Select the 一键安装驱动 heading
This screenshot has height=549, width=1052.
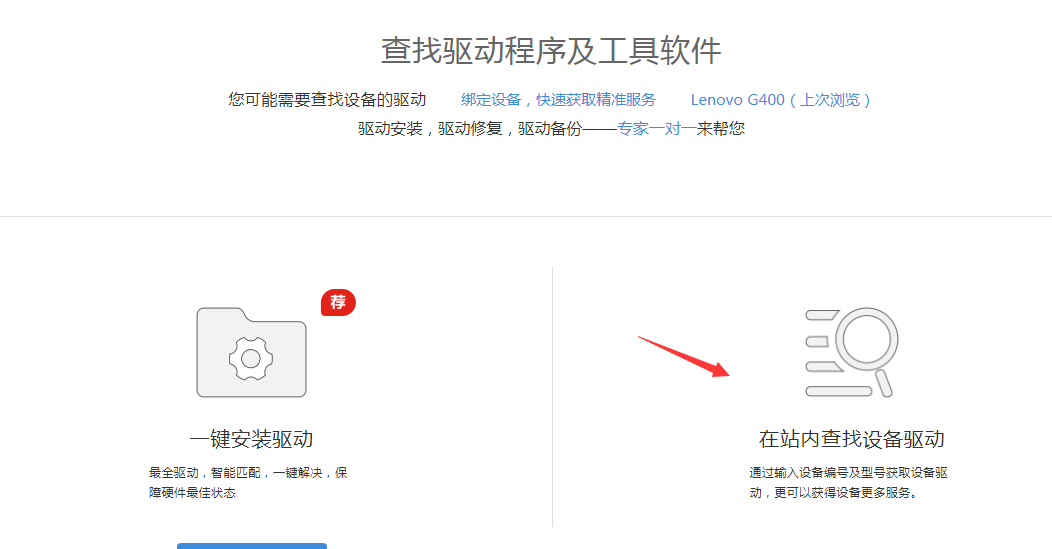point(252,439)
